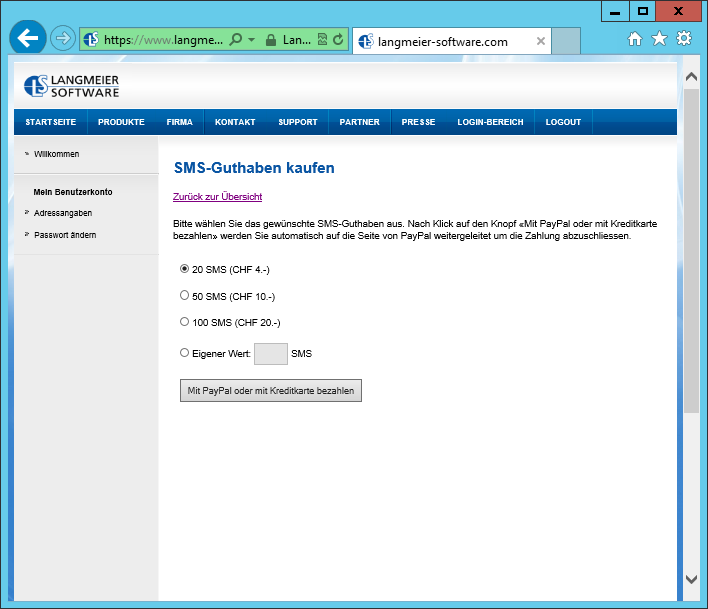Click the Mein Benutzerkonto sidebar heading
The image size is (708, 609).
pyautogui.click(x=73, y=192)
